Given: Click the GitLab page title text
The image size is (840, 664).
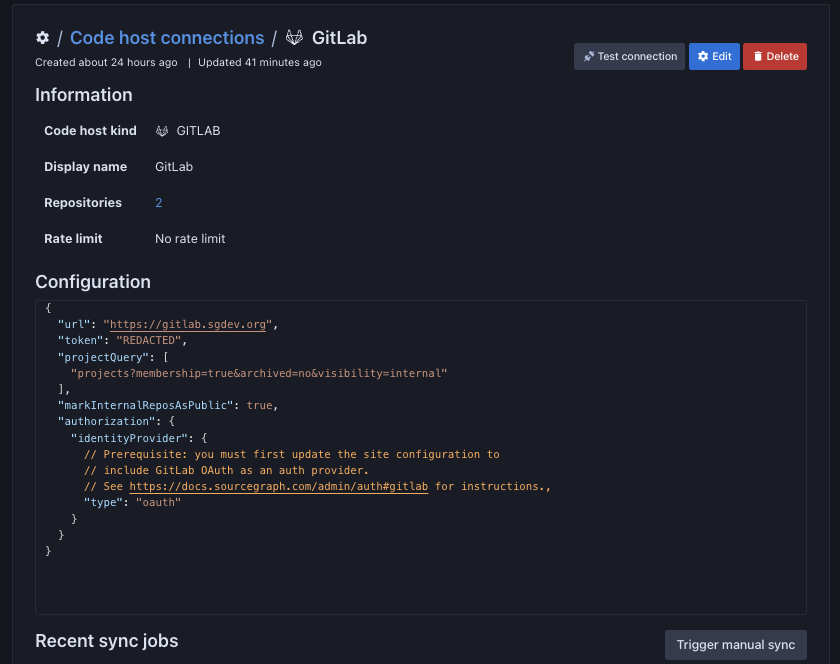Looking at the screenshot, I should [340, 38].
